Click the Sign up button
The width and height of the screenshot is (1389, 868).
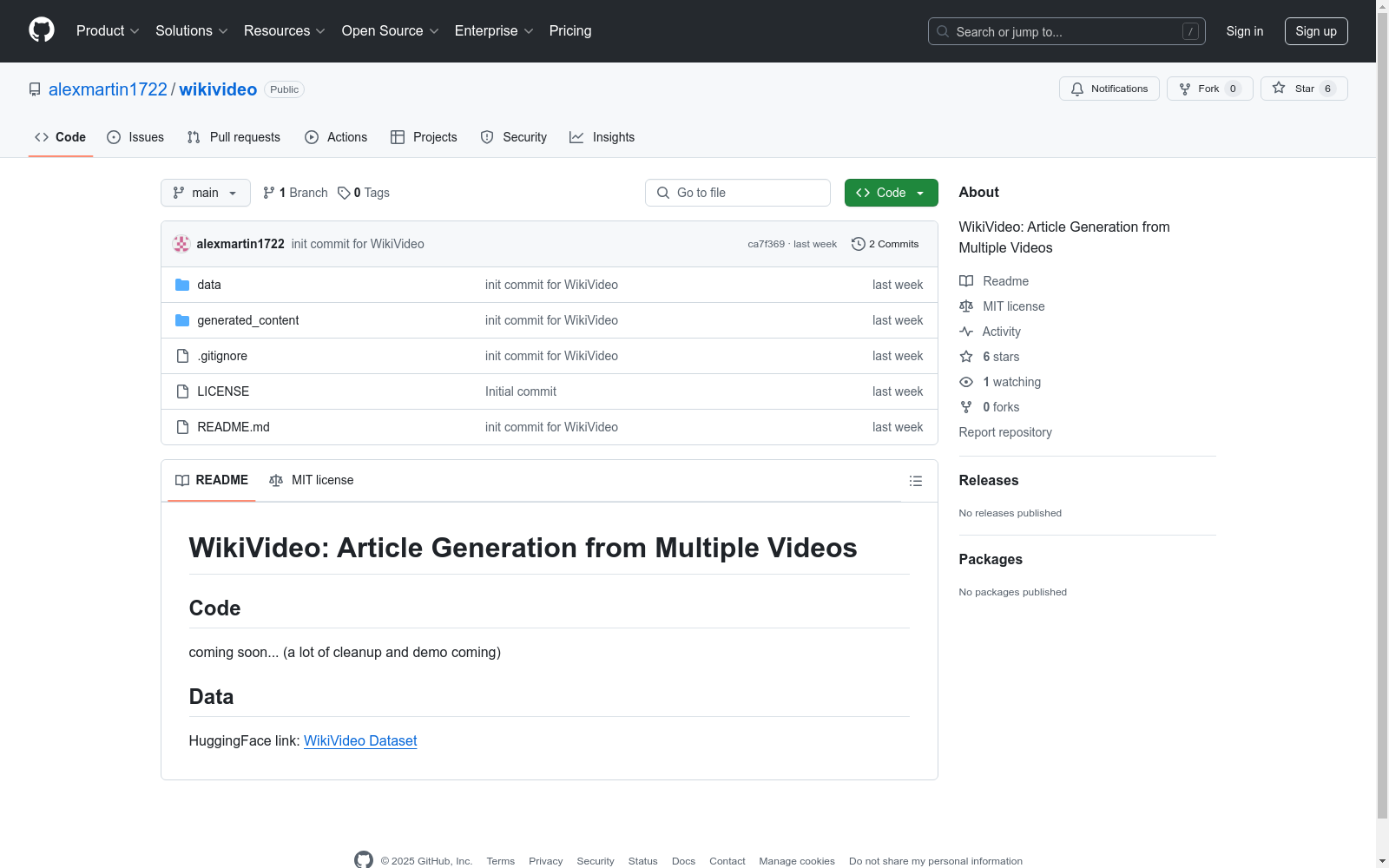click(x=1316, y=31)
